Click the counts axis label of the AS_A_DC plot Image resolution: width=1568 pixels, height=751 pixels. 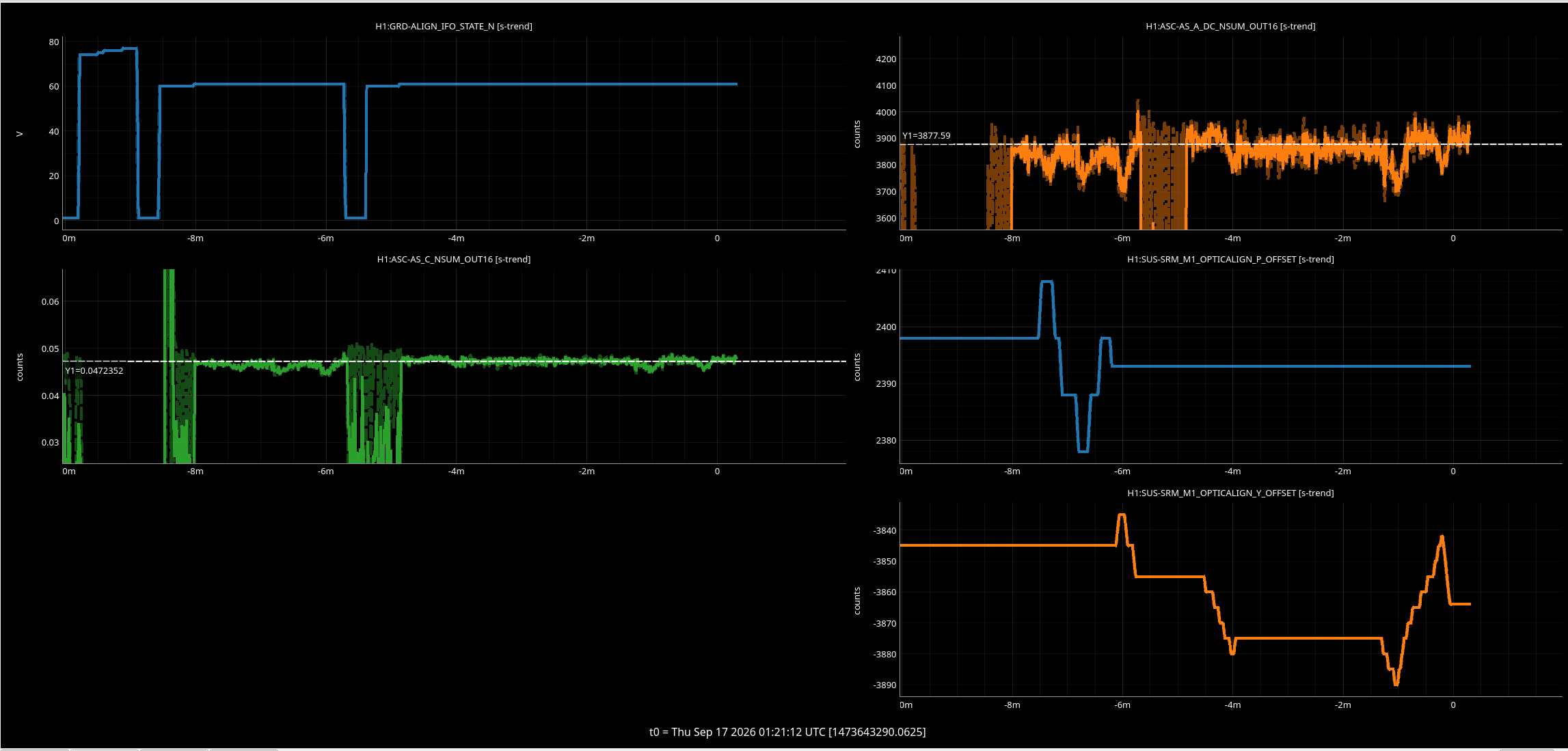coord(857,134)
